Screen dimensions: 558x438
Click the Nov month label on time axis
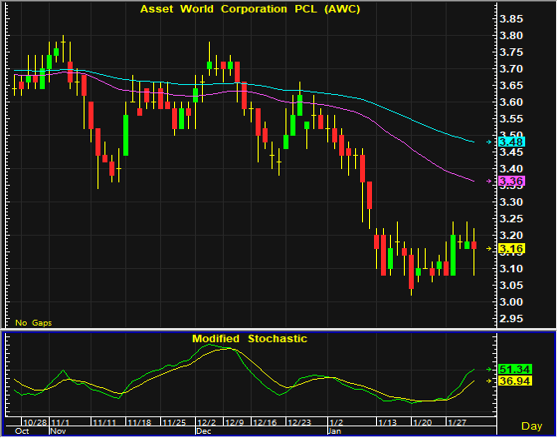point(58,431)
